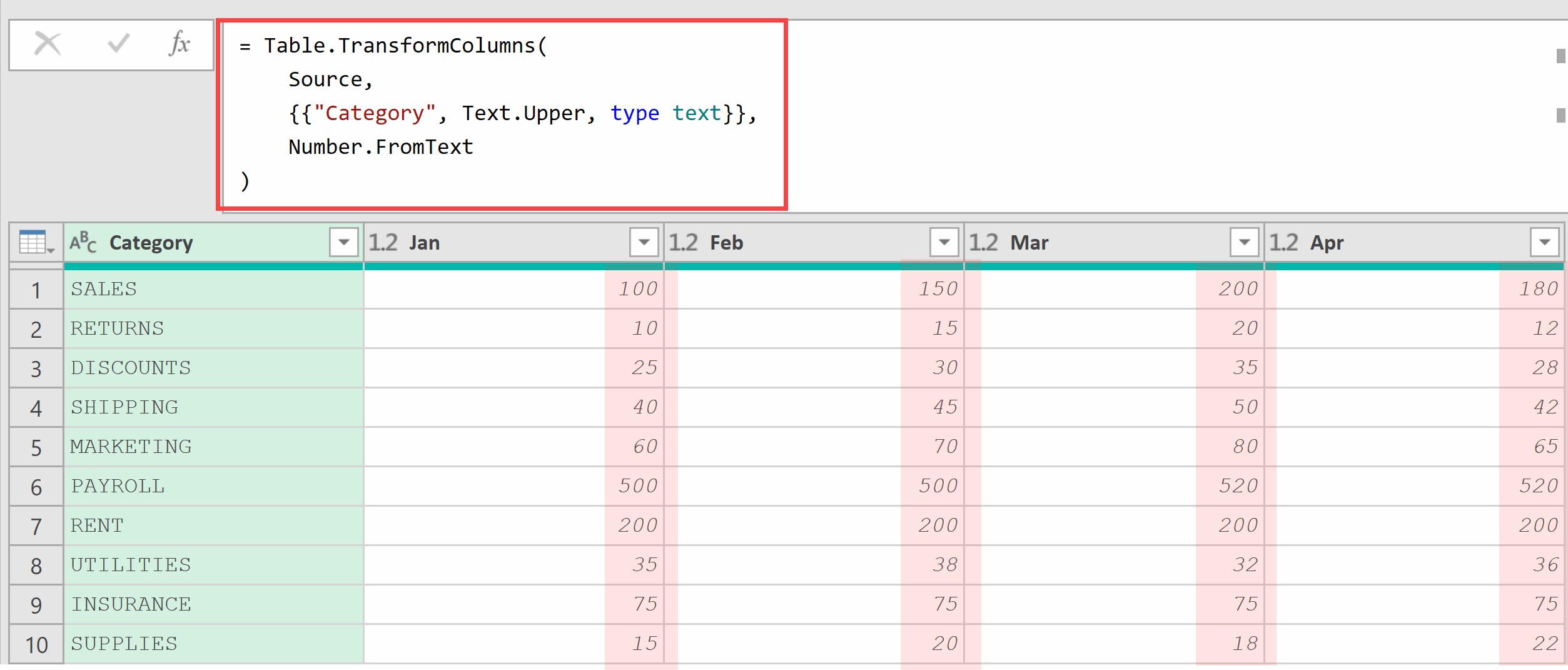Open the Jan column filter dropdown
Viewport: 1568px width, 670px height.
coord(644,242)
